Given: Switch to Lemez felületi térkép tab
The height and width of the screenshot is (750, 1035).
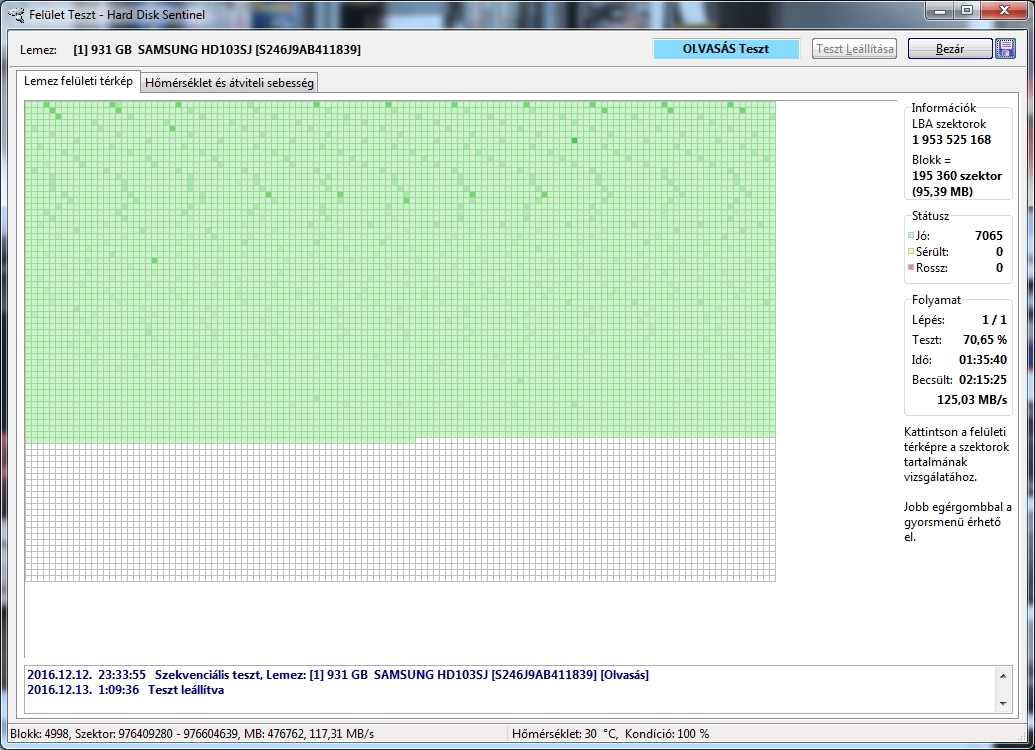Looking at the screenshot, I should tap(79, 81).
